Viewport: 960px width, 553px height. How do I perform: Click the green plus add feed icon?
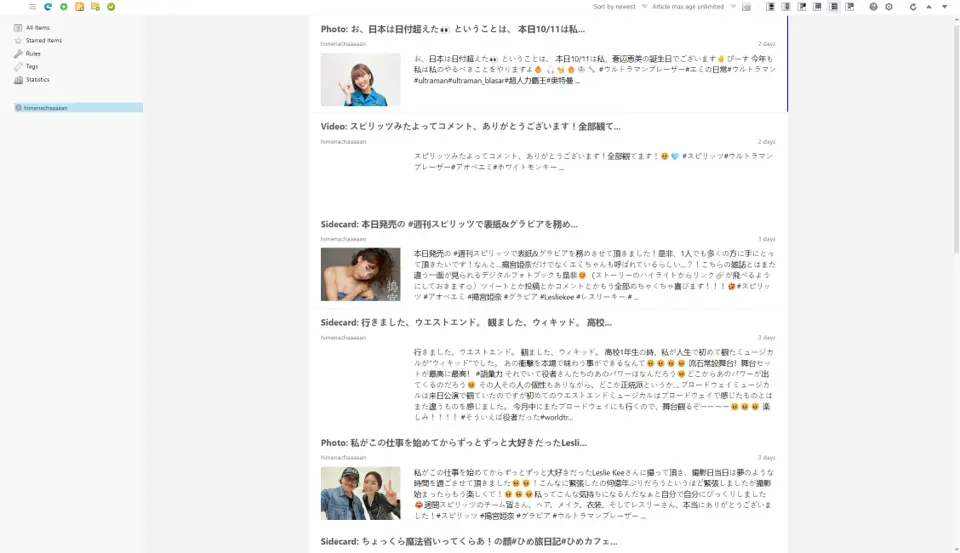(x=64, y=7)
